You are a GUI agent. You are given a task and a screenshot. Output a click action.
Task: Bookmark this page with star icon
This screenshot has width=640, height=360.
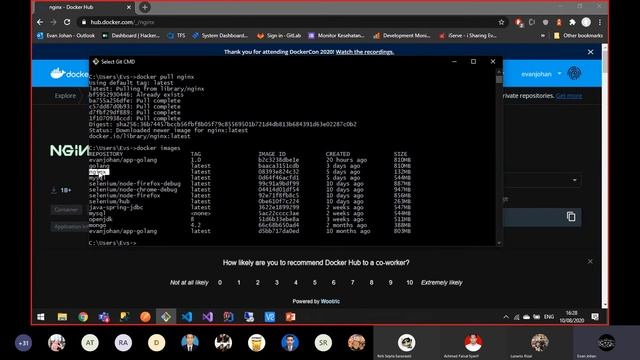click(x=501, y=22)
